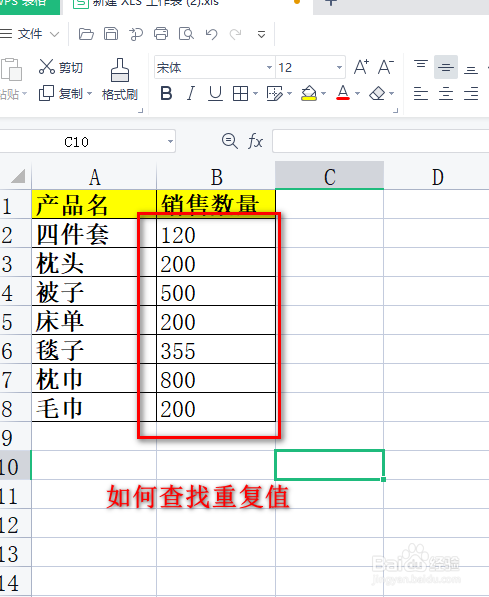Viewport: 489px width, 597px height.
Task: Click the eraser clear formatting icon
Action: (377, 93)
